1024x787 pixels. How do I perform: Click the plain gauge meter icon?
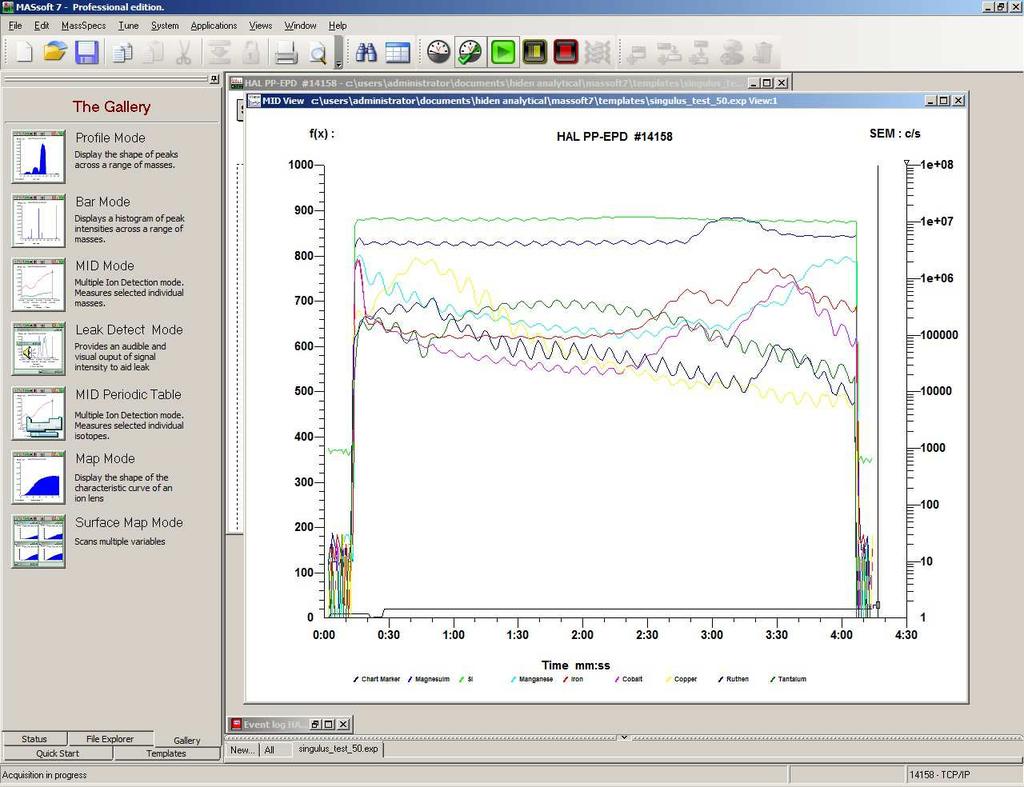point(438,52)
